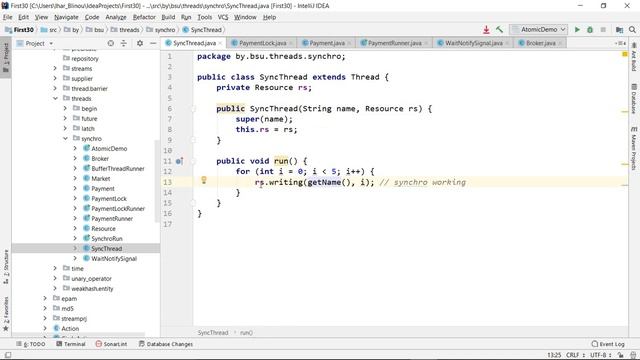Expand the streams folder
Image resolution: width=640 pixels, height=360 pixels.
click(55, 69)
